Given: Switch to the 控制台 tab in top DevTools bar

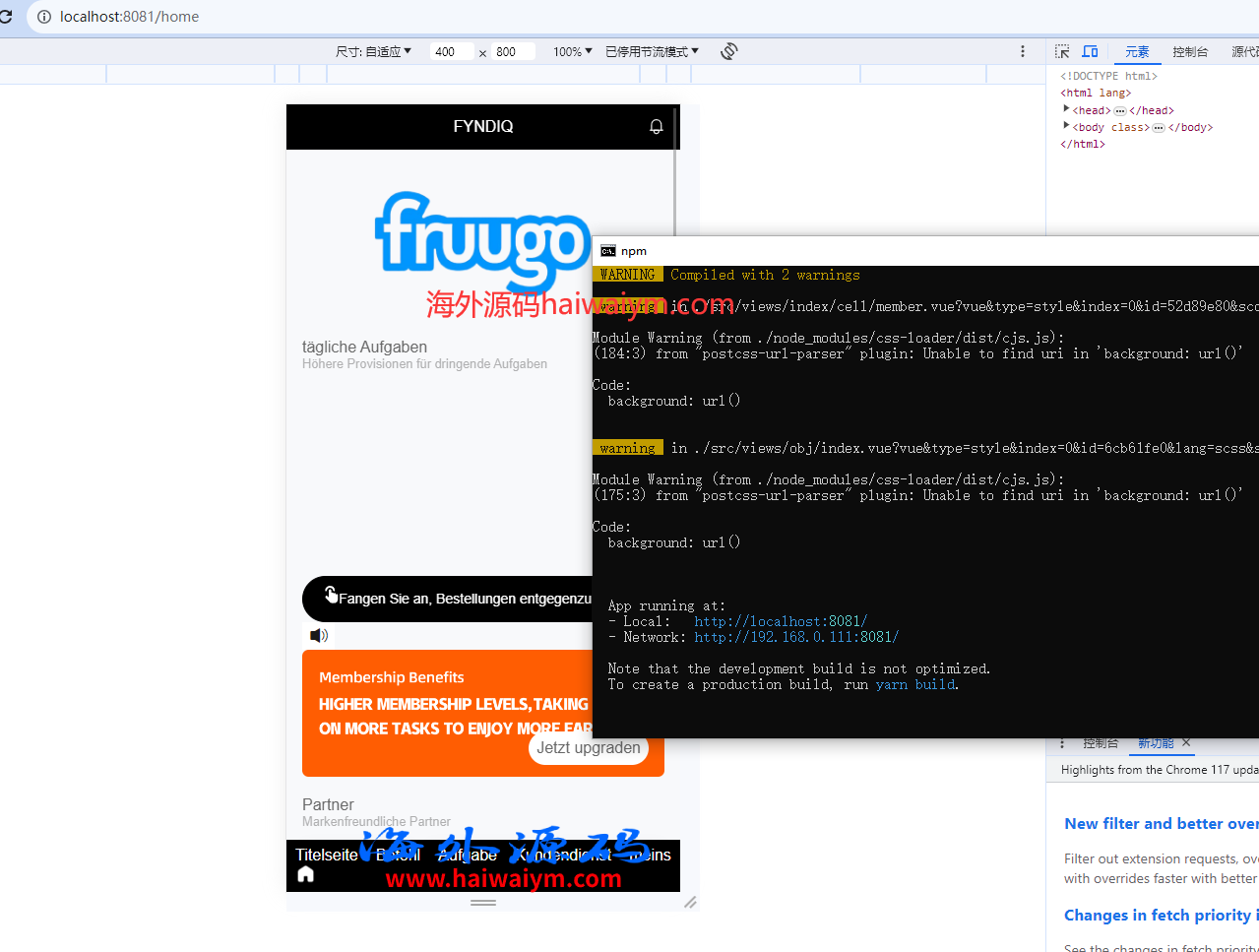Looking at the screenshot, I should click(1189, 51).
